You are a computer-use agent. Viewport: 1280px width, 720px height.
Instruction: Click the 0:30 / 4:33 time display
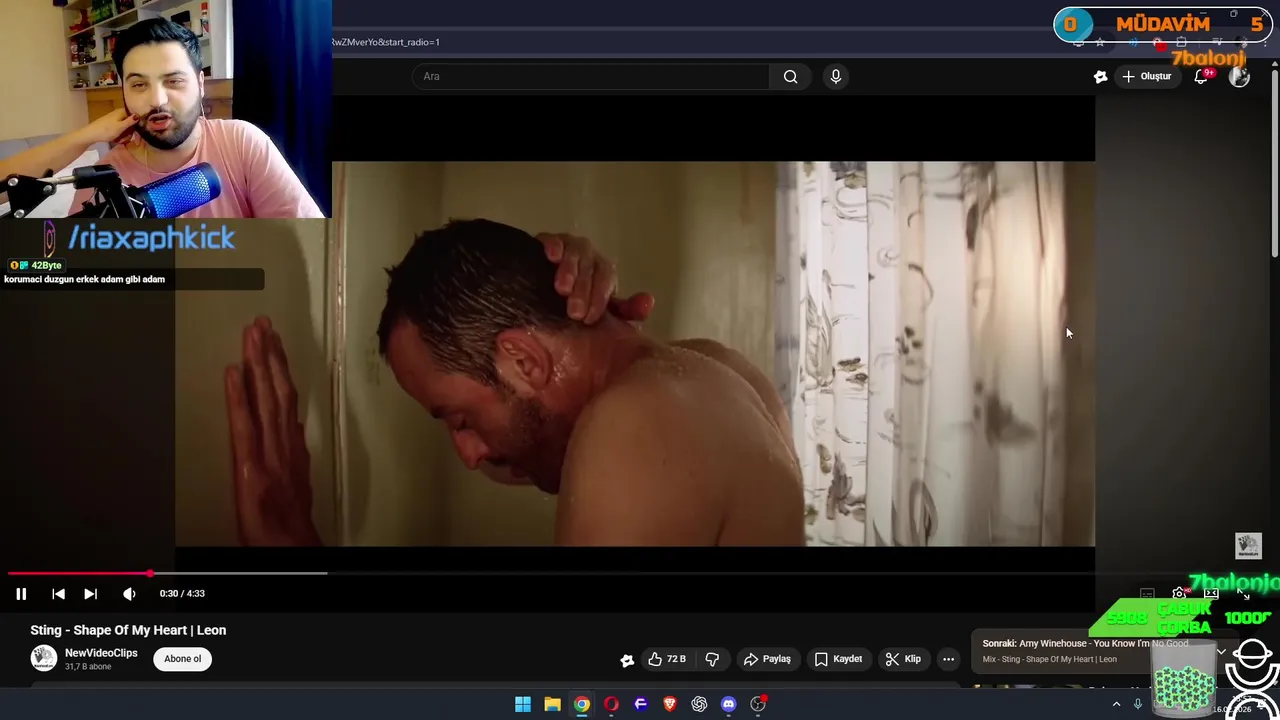[182, 594]
